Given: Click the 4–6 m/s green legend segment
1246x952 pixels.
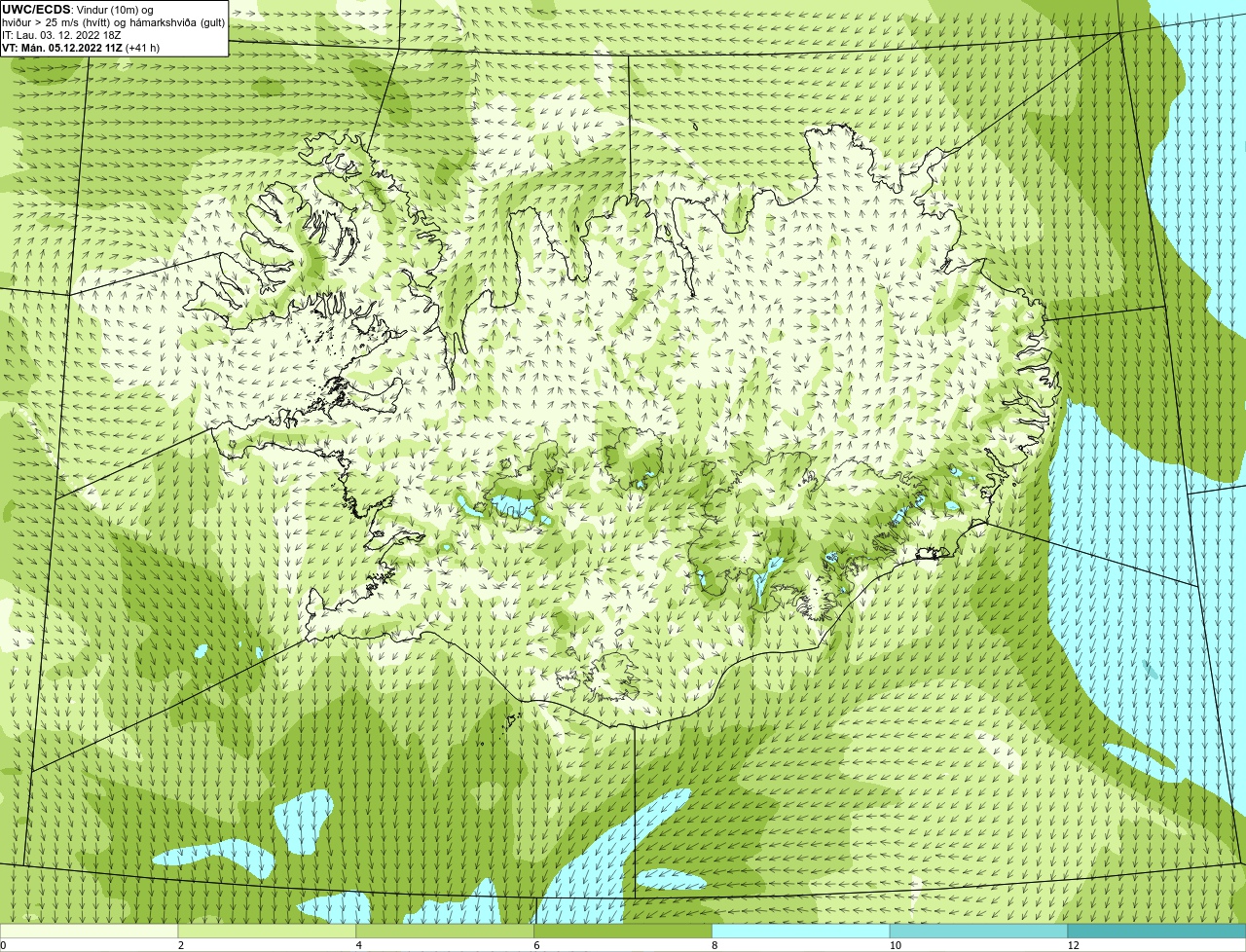Looking at the screenshot, I should pyautogui.click(x=446, y=931).
